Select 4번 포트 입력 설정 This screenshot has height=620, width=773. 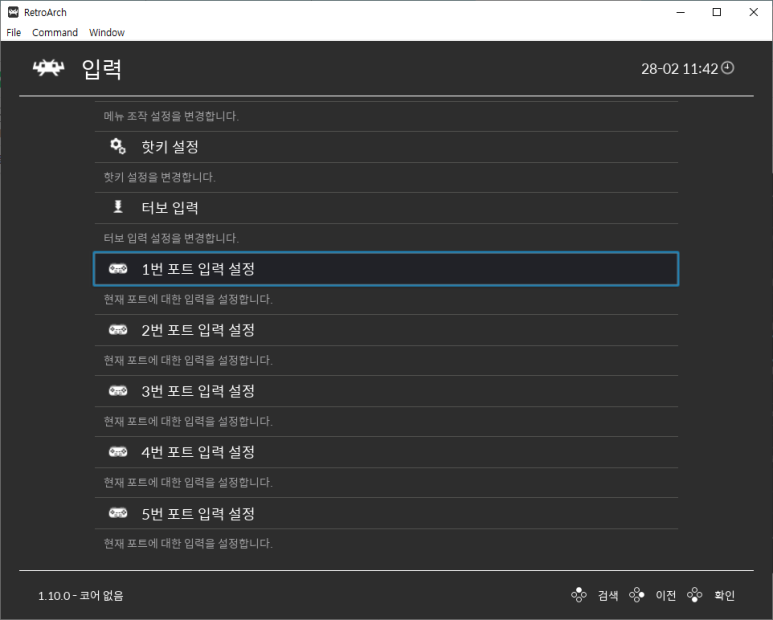[x=386, y=452]
